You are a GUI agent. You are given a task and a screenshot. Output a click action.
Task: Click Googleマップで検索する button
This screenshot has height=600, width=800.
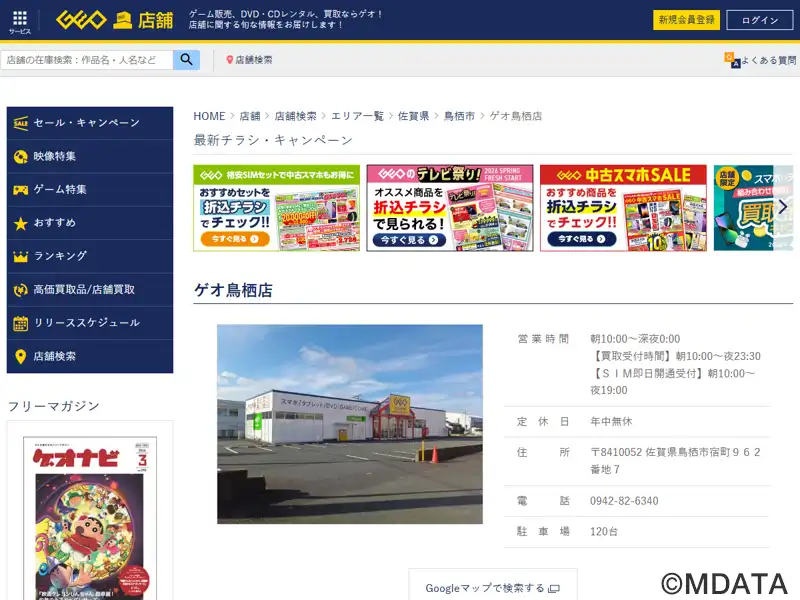tap(493, 586)
